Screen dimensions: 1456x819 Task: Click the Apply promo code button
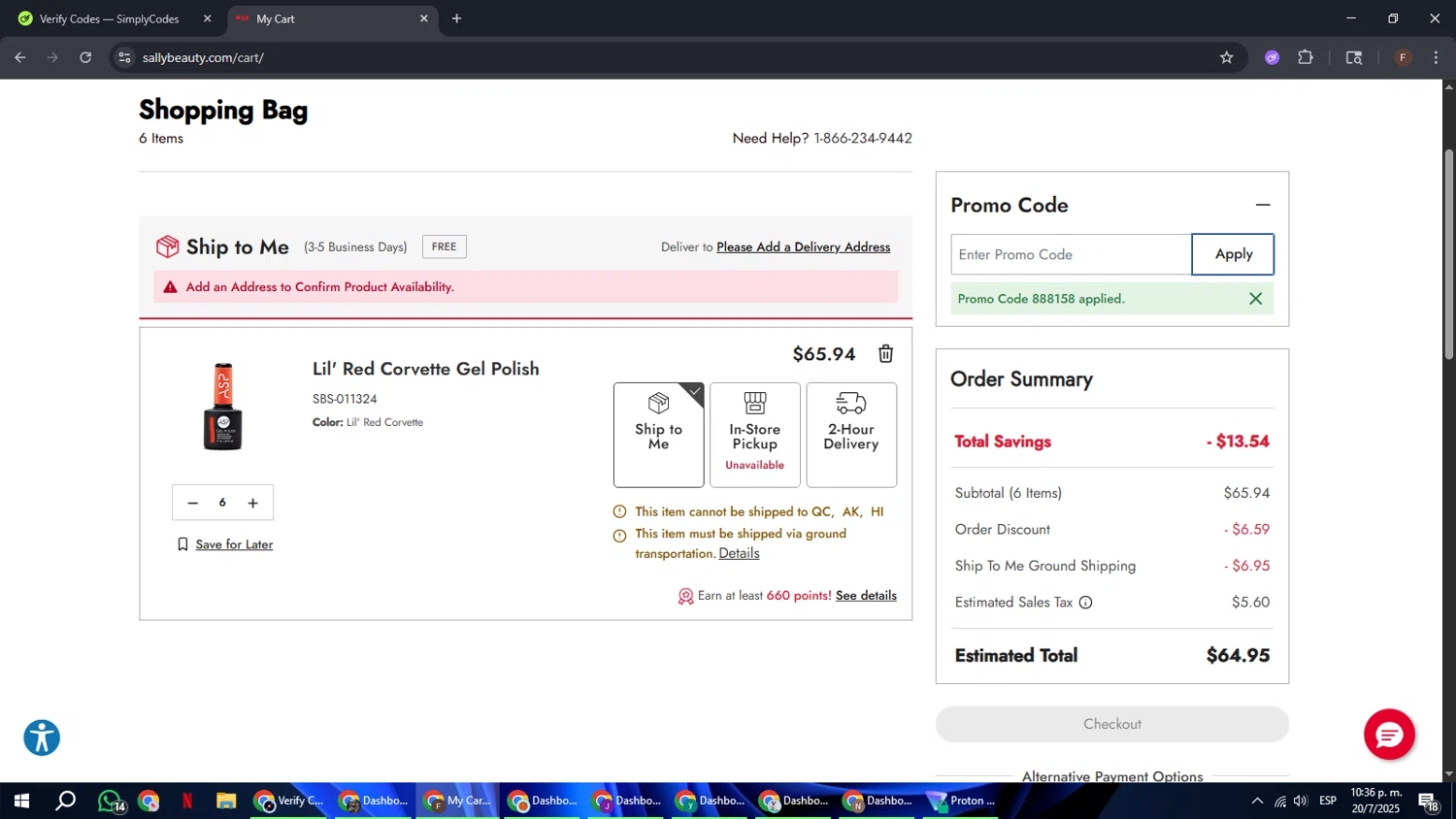(1233, 254)
